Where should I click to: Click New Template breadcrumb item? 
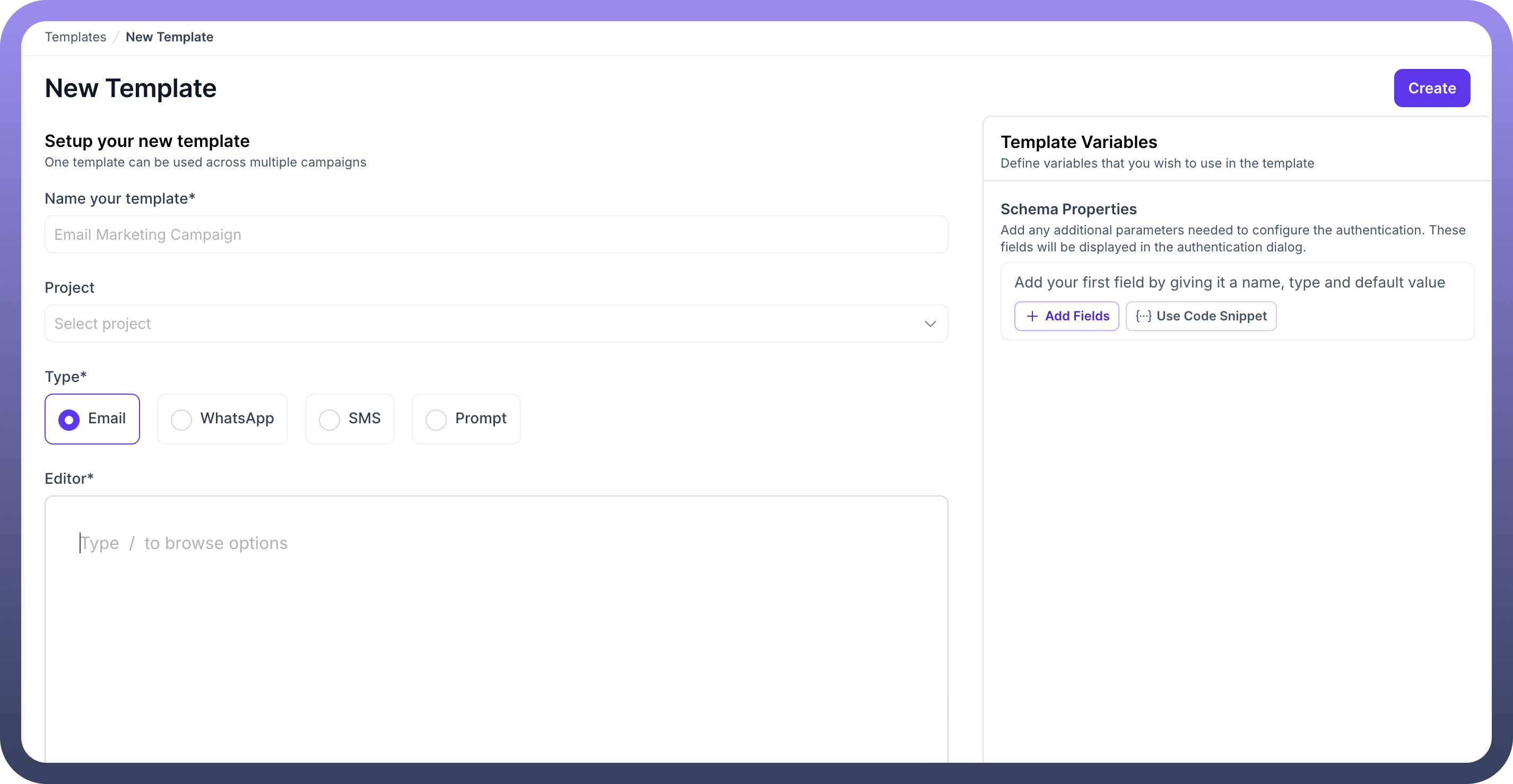169,37
